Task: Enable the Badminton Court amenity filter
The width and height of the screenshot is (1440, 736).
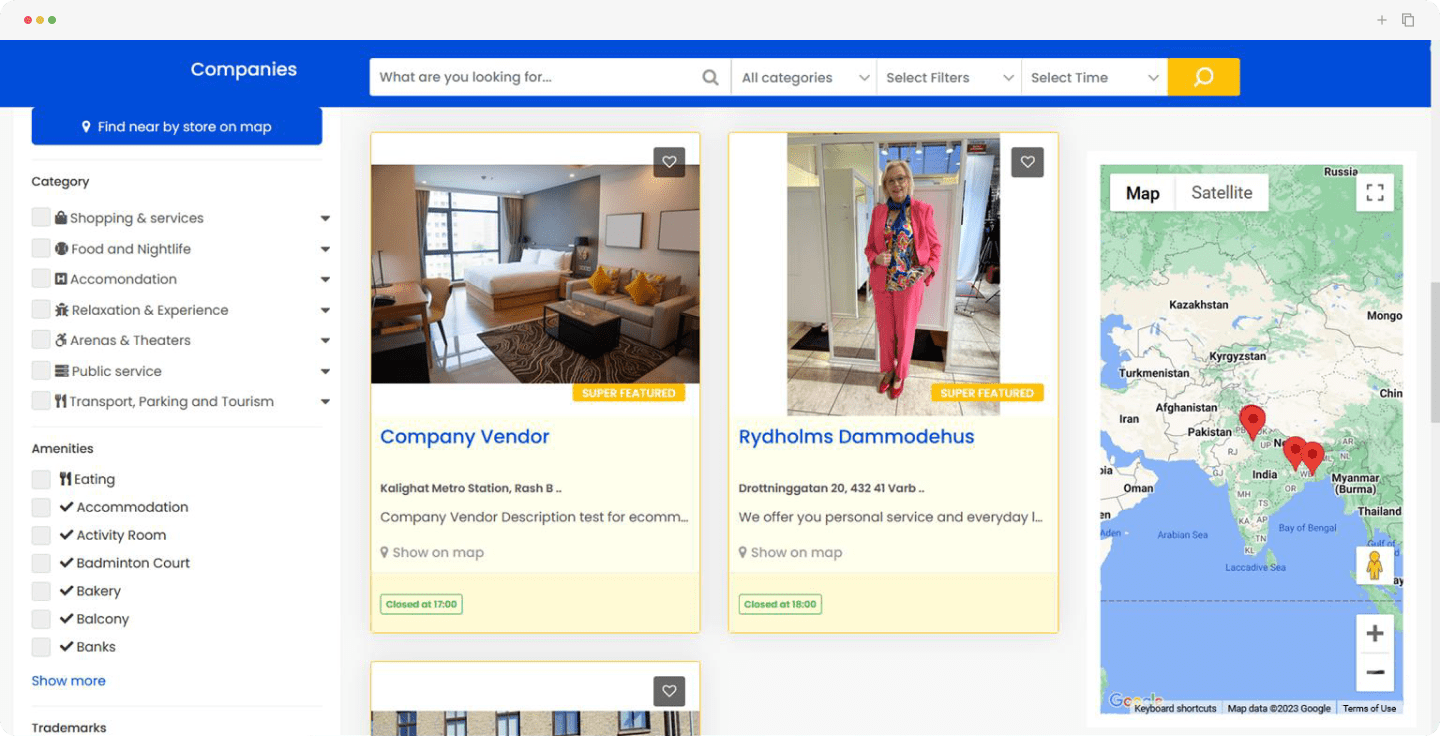Action: point(41,563)
